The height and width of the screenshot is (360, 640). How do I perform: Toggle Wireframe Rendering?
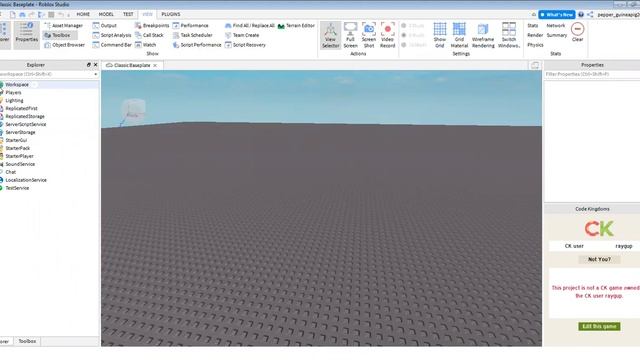tap(483, 36)
